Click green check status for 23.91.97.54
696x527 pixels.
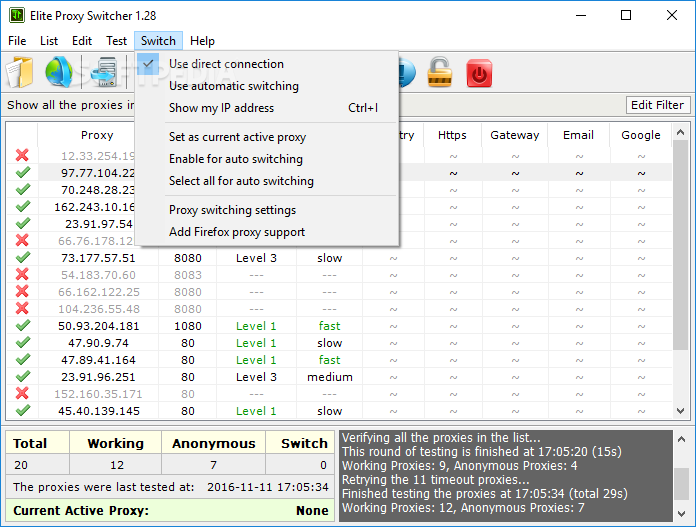click(23, 223)
